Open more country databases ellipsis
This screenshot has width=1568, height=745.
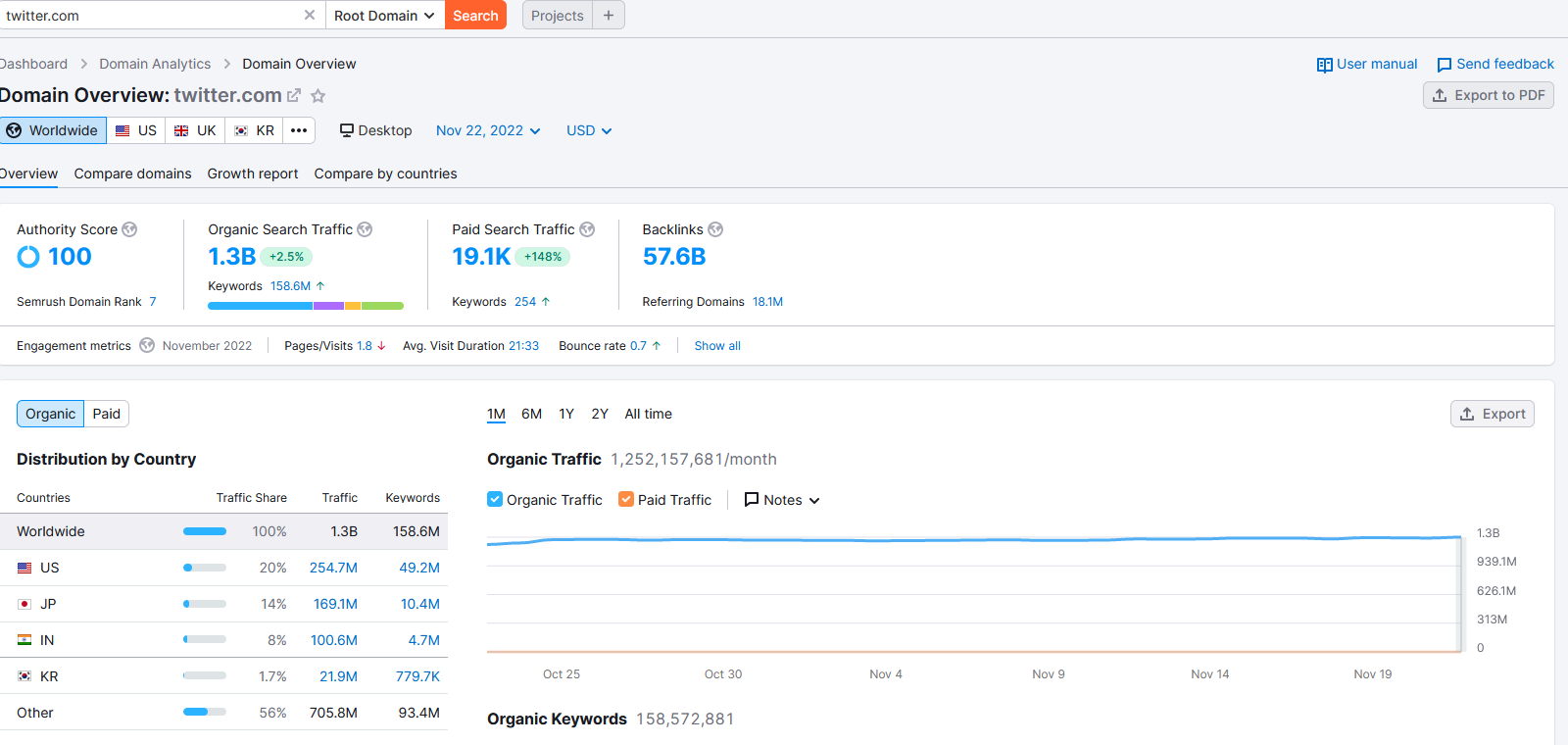click(x=299, y=130)
